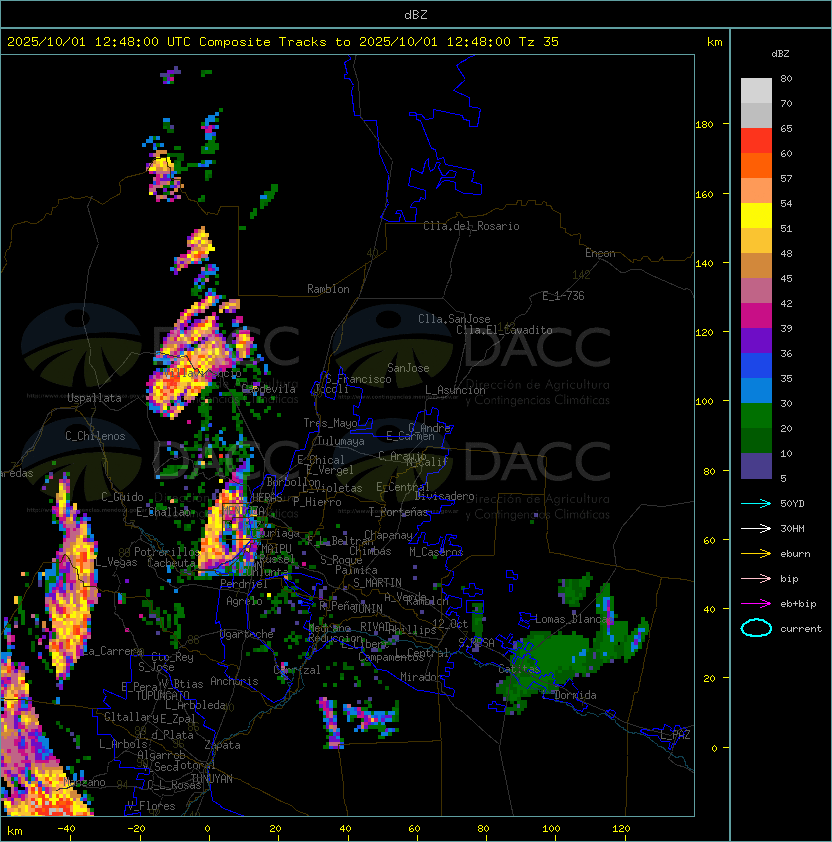Click the 'Tres_Mayo' map label
Viewport: 832px width, 842px height.
pos(330,423)
